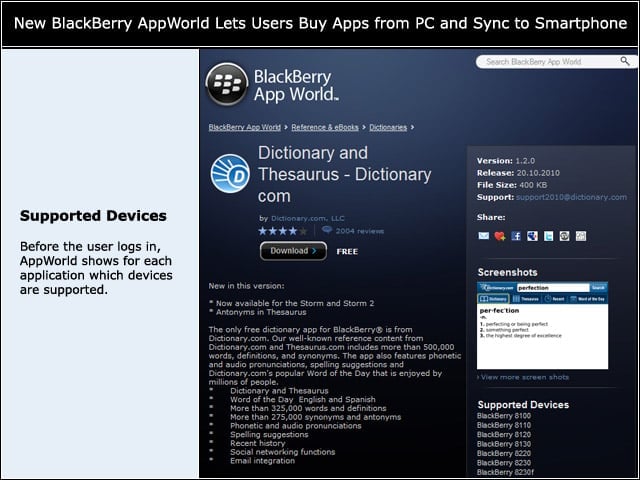Click the last gray share icon
Viewport: 640px width, 480px height.
[581, 236]
